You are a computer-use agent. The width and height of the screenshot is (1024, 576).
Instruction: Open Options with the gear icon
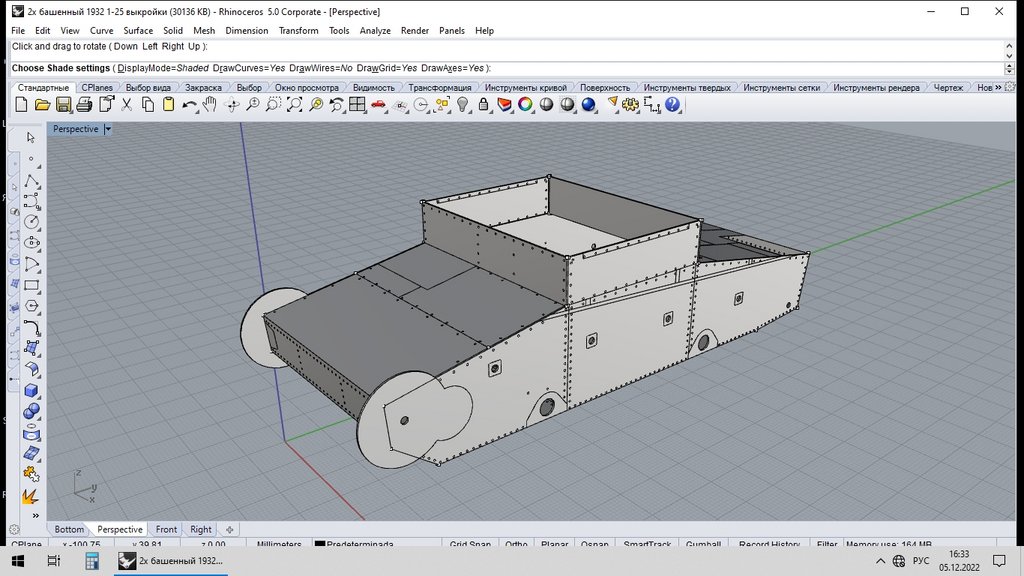[630, 104]
